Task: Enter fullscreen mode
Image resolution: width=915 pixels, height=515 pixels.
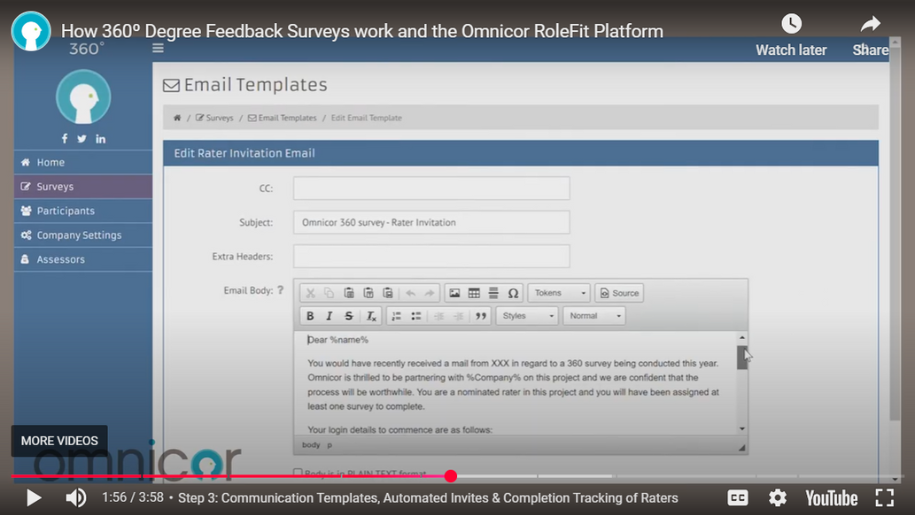Action: [884, 497]
